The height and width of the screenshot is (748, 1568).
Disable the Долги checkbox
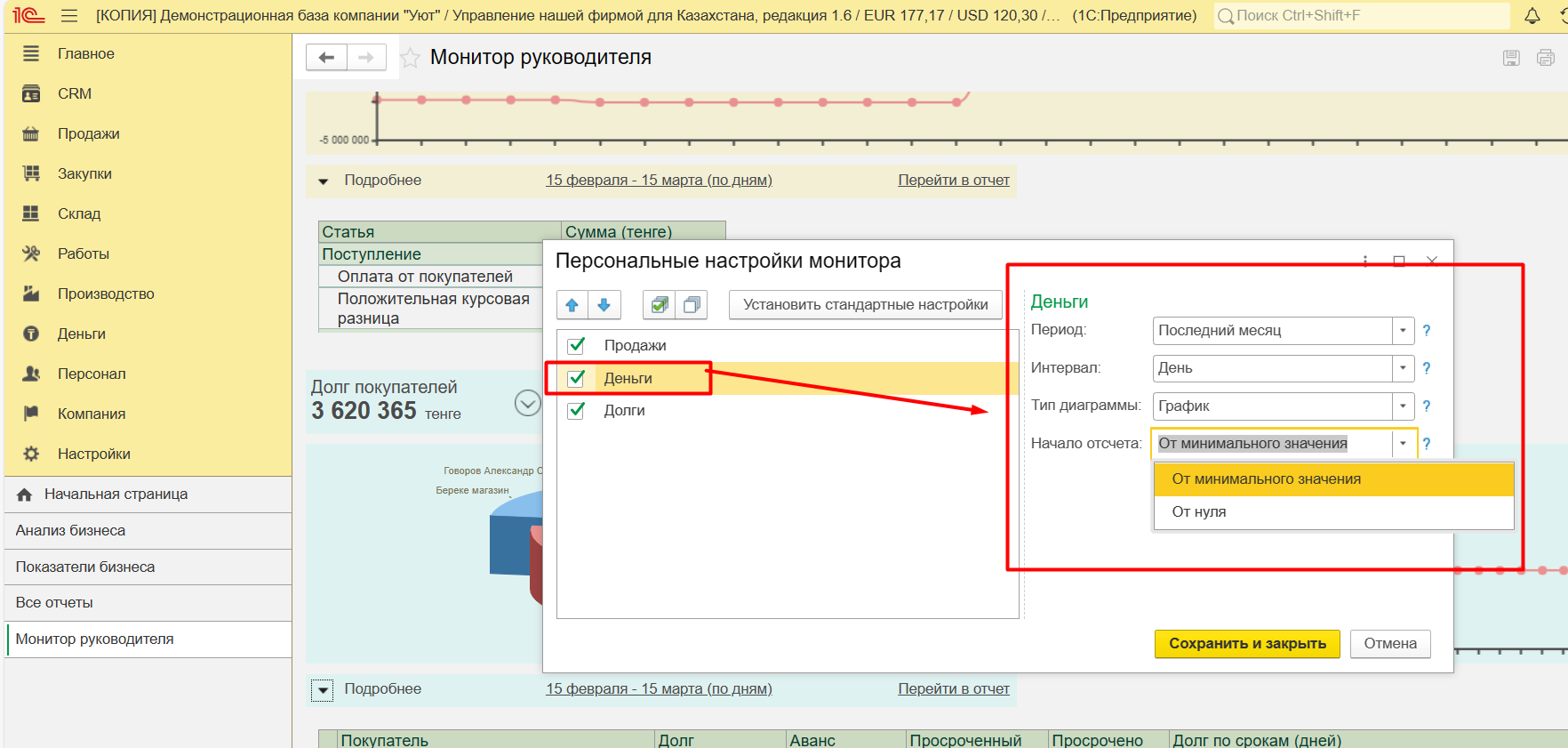[576, 410]
